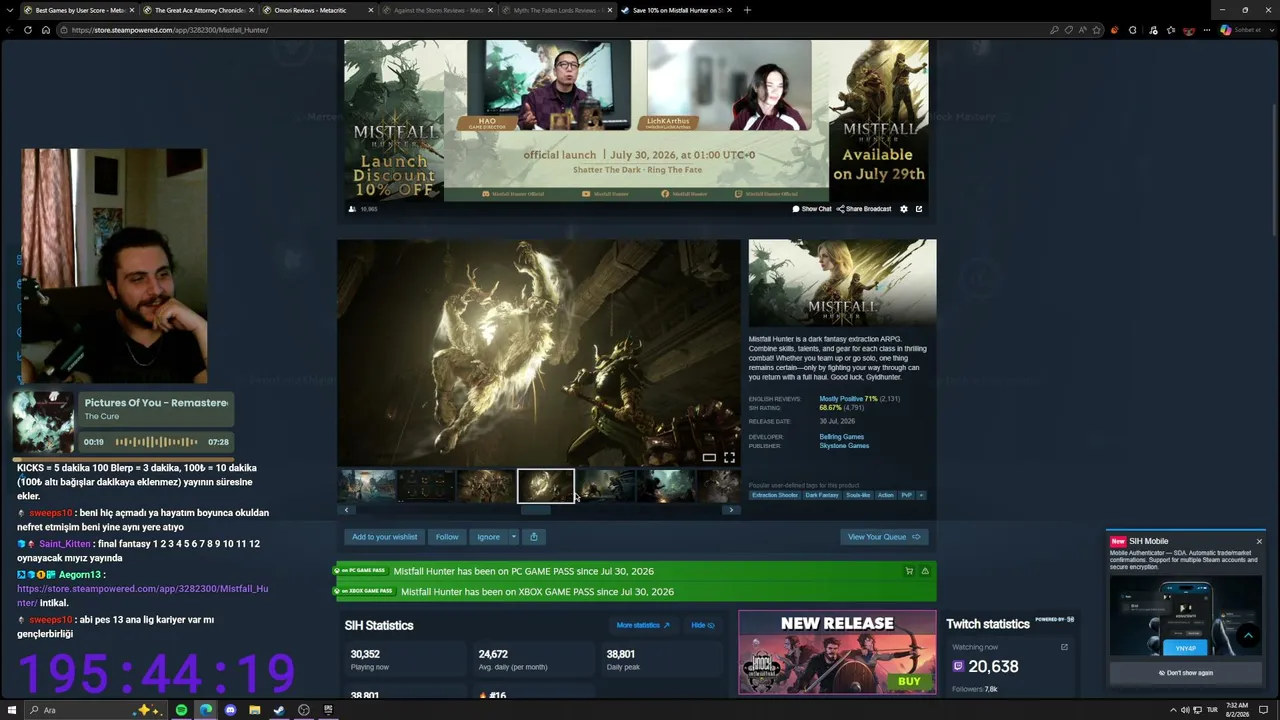
Task: Click the Action tag
Action: [x=886, y=495]
